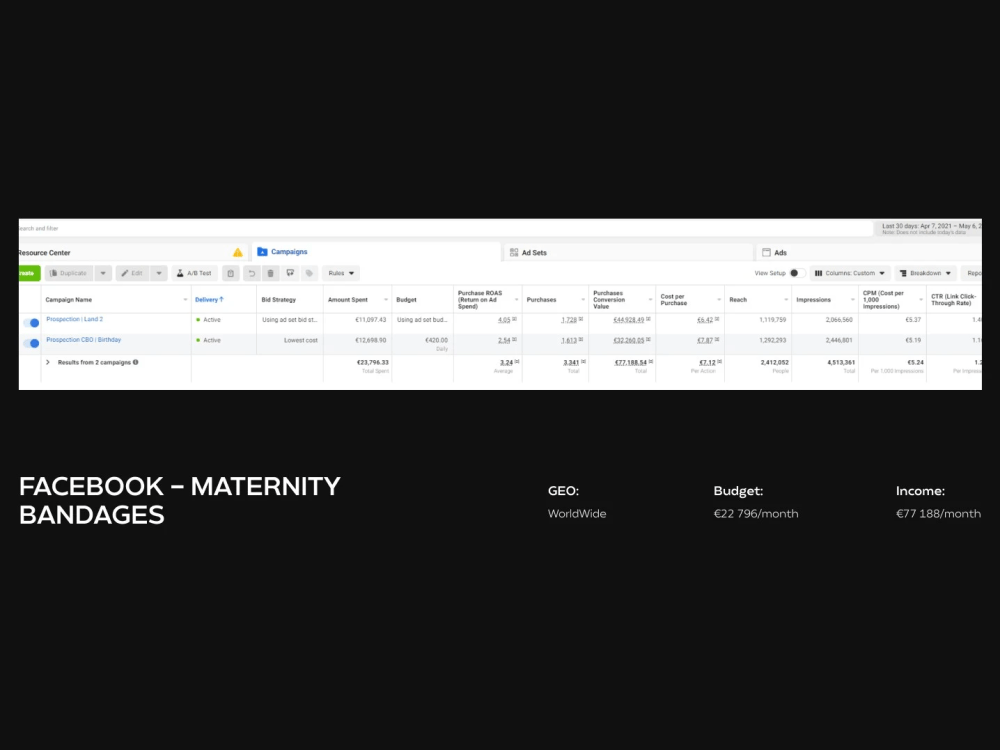Click the icon beside €7.87 cost per purchase

[717, 340]
